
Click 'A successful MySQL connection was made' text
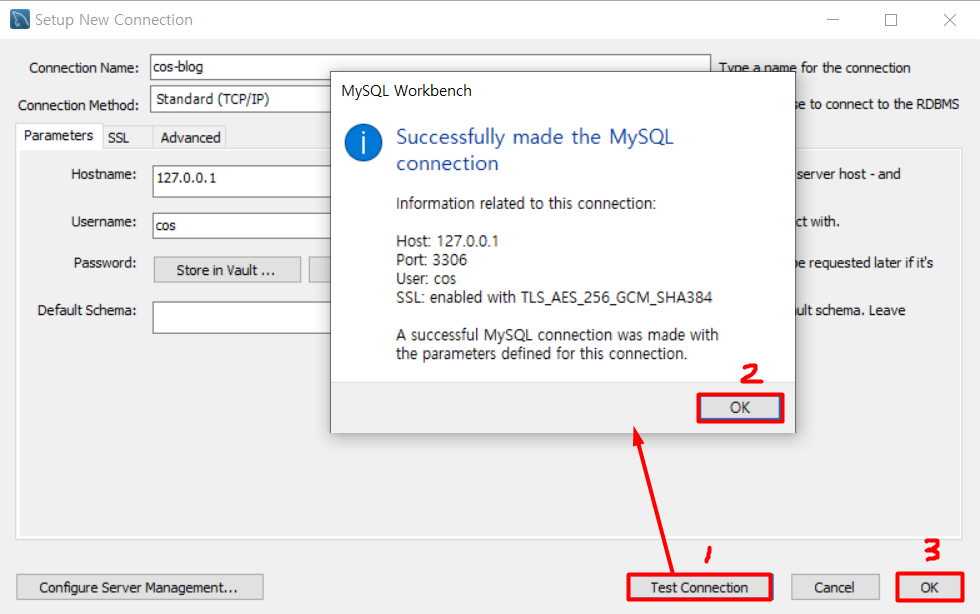tap(557, 344)
